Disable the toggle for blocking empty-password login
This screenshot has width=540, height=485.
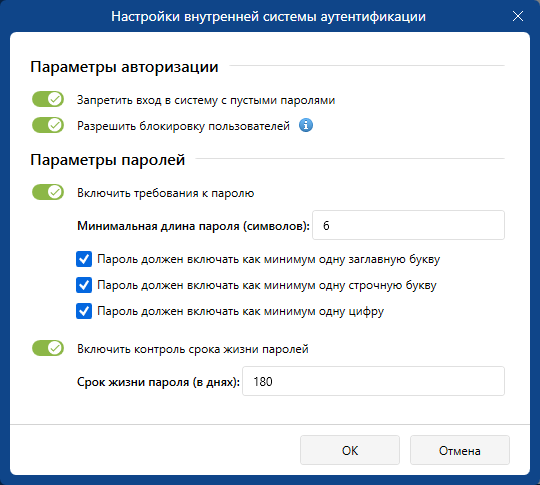(x=48, y=100)
